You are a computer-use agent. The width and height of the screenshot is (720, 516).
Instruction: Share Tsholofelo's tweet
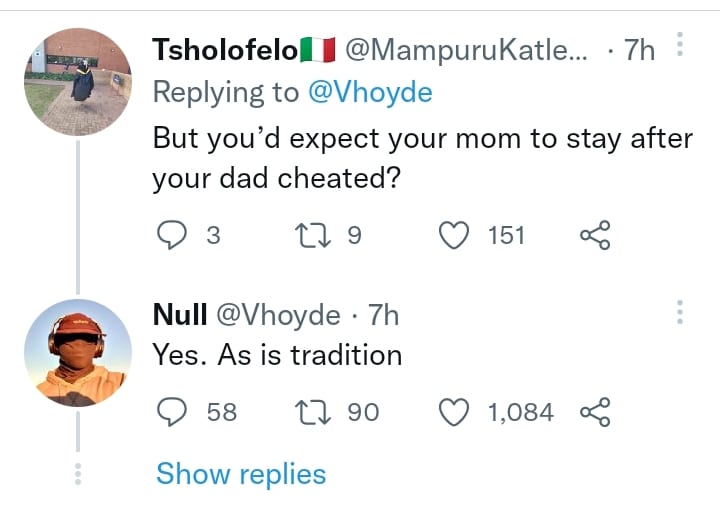point(594,235)
